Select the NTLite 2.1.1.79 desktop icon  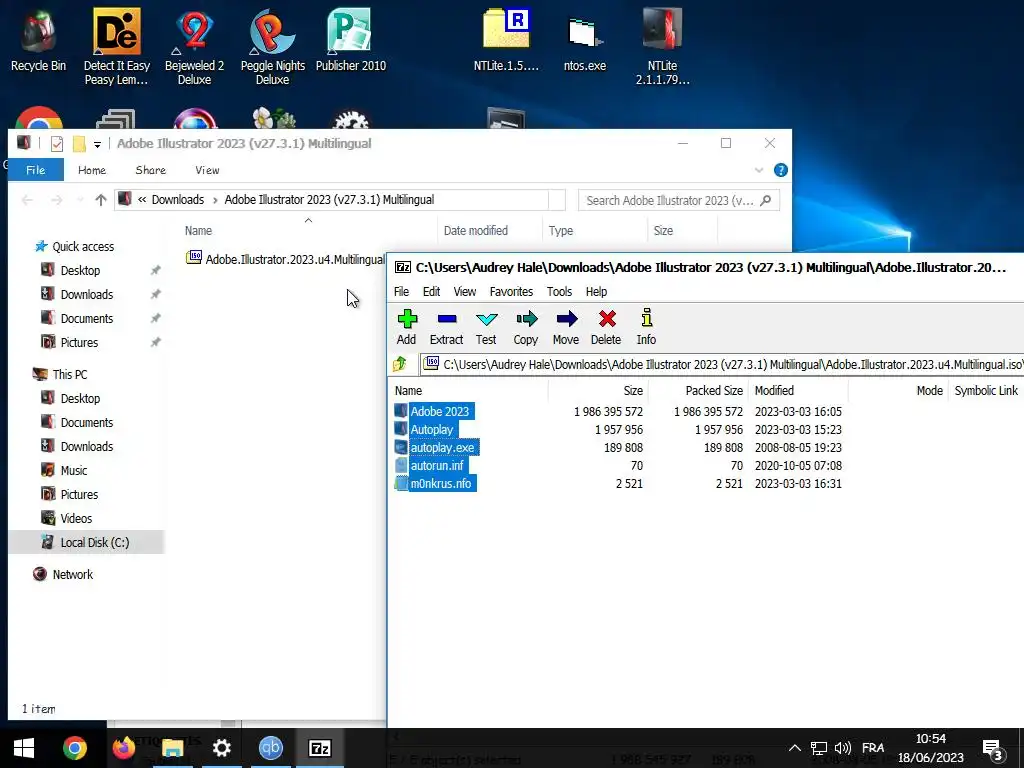(662, 47)
